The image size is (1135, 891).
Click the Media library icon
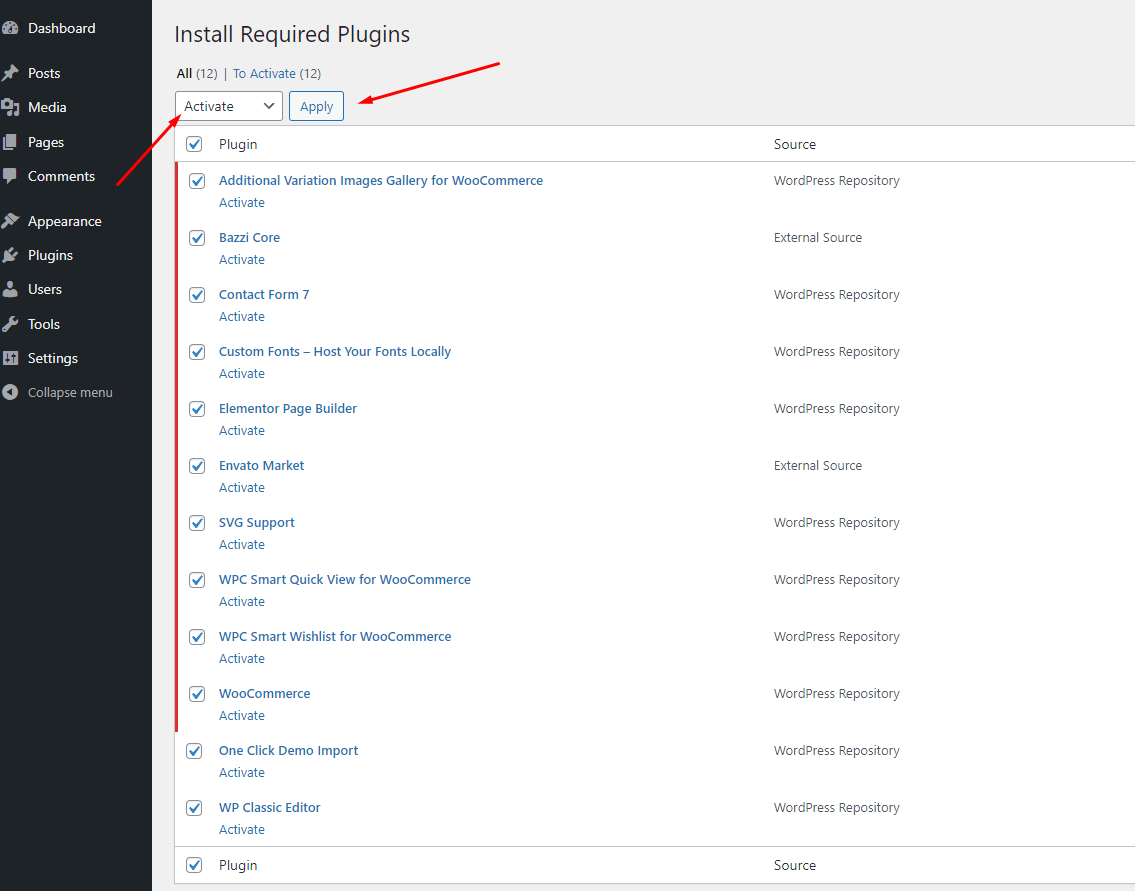coord(10,107)
